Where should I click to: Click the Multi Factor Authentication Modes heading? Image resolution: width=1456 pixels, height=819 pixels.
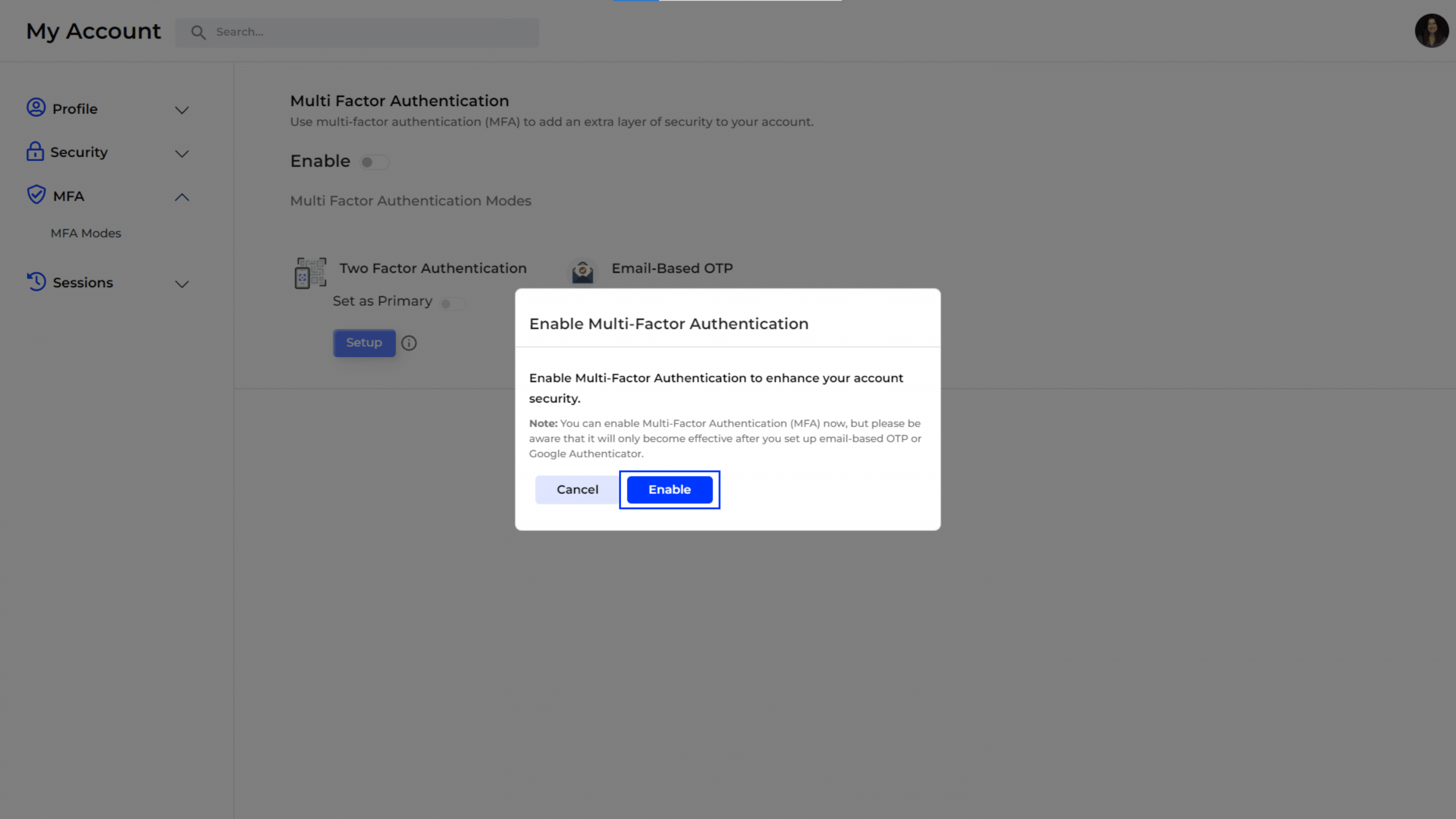point(411,201)
